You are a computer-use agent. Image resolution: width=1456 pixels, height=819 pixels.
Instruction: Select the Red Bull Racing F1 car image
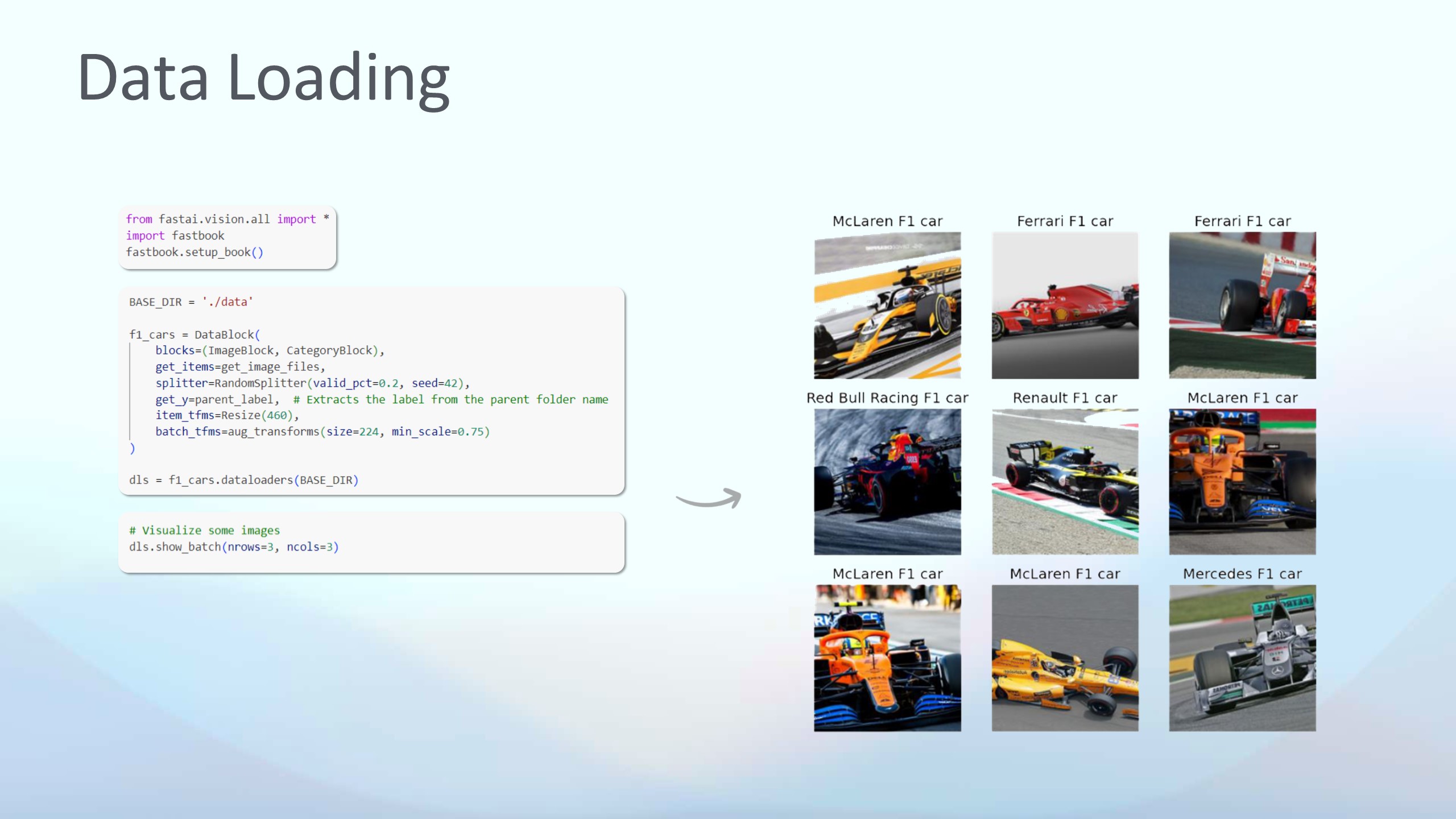point(887,481)
